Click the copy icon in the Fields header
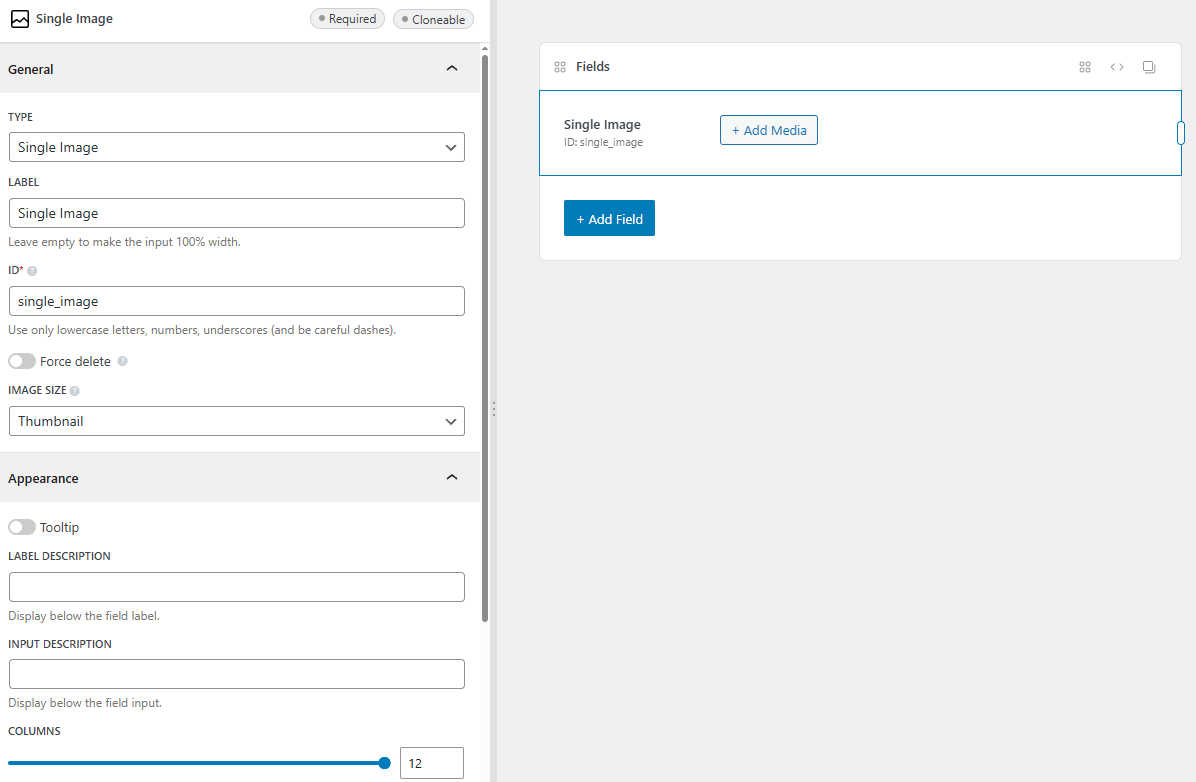Viewport: 1196px width, 782px height. pyautogui.click(x=1149, y=67)
